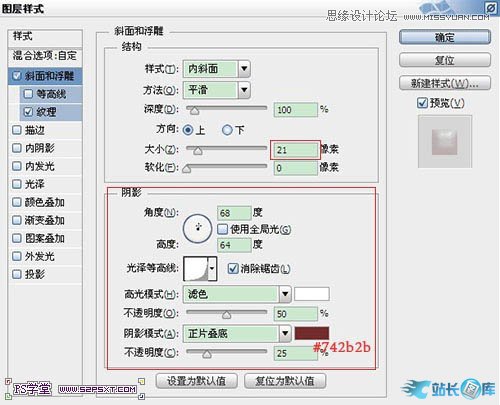Viewport: 500px width, 405px height.
Task: Click the 深度 slider handle
Action: pos(194,111)
